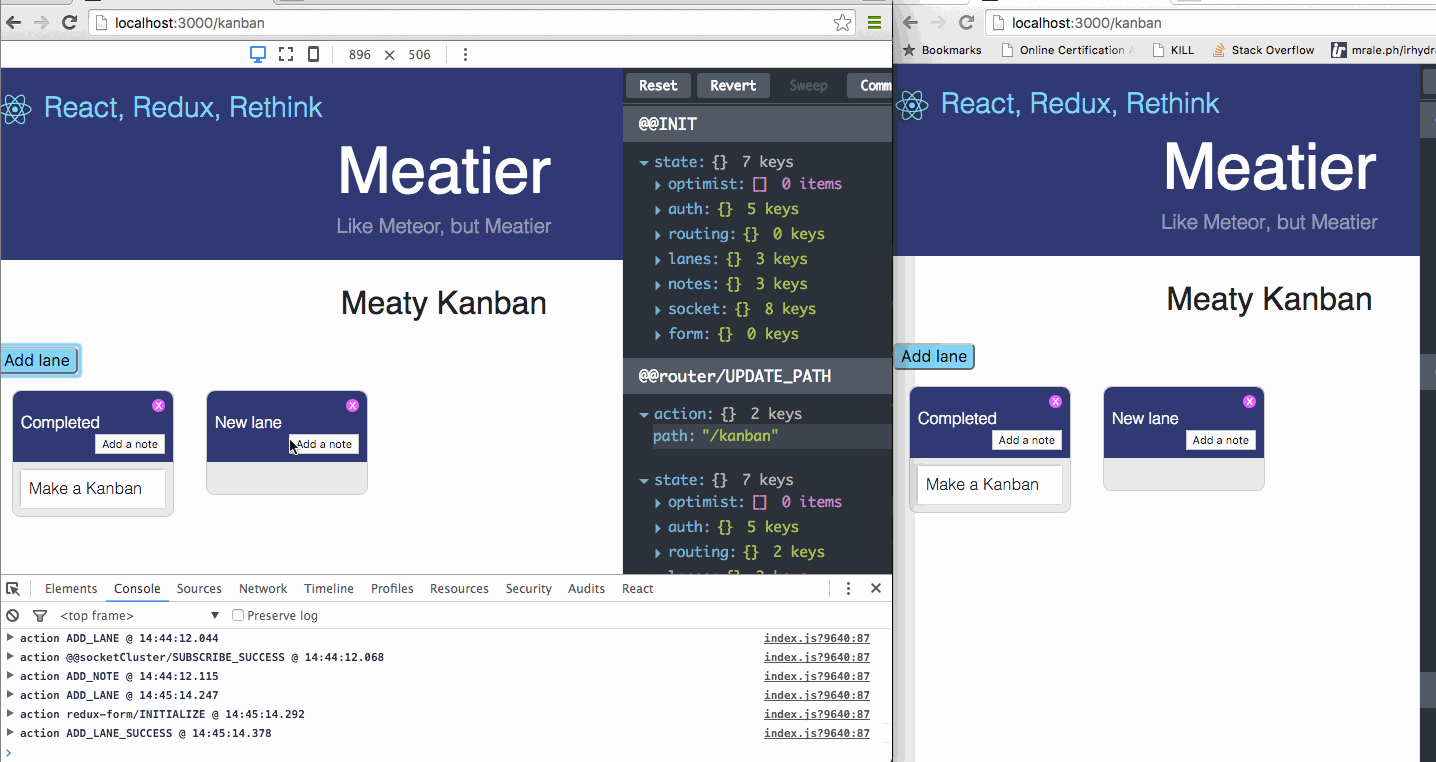1436x762 pixels.
Task: Open the Online Certification bookmark
Action: point(1066,50)
